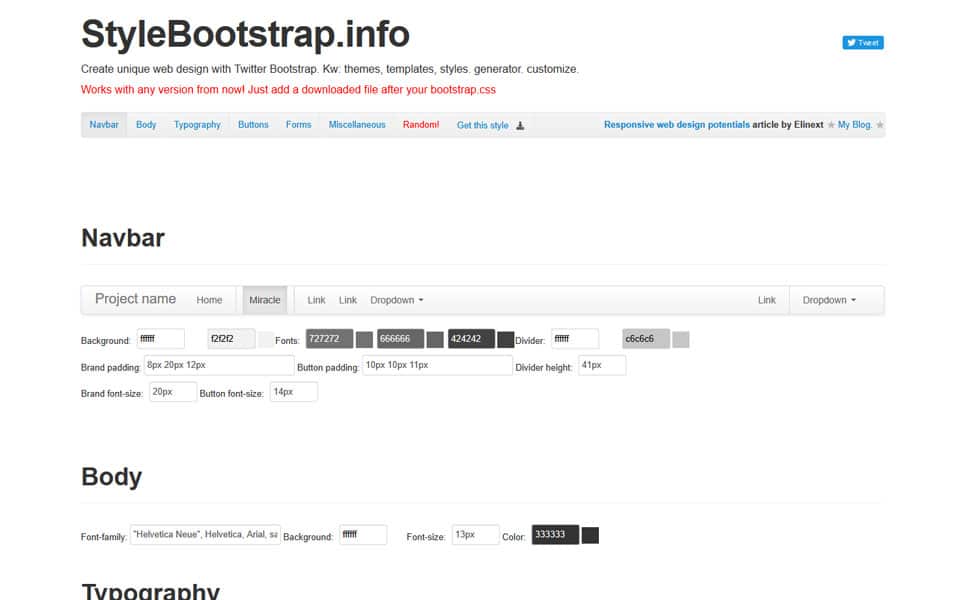The height and width of the screenshot is (600, 954).
Task: Open the My Blog link
Action: pyautogui.click(x=856, y=124)
